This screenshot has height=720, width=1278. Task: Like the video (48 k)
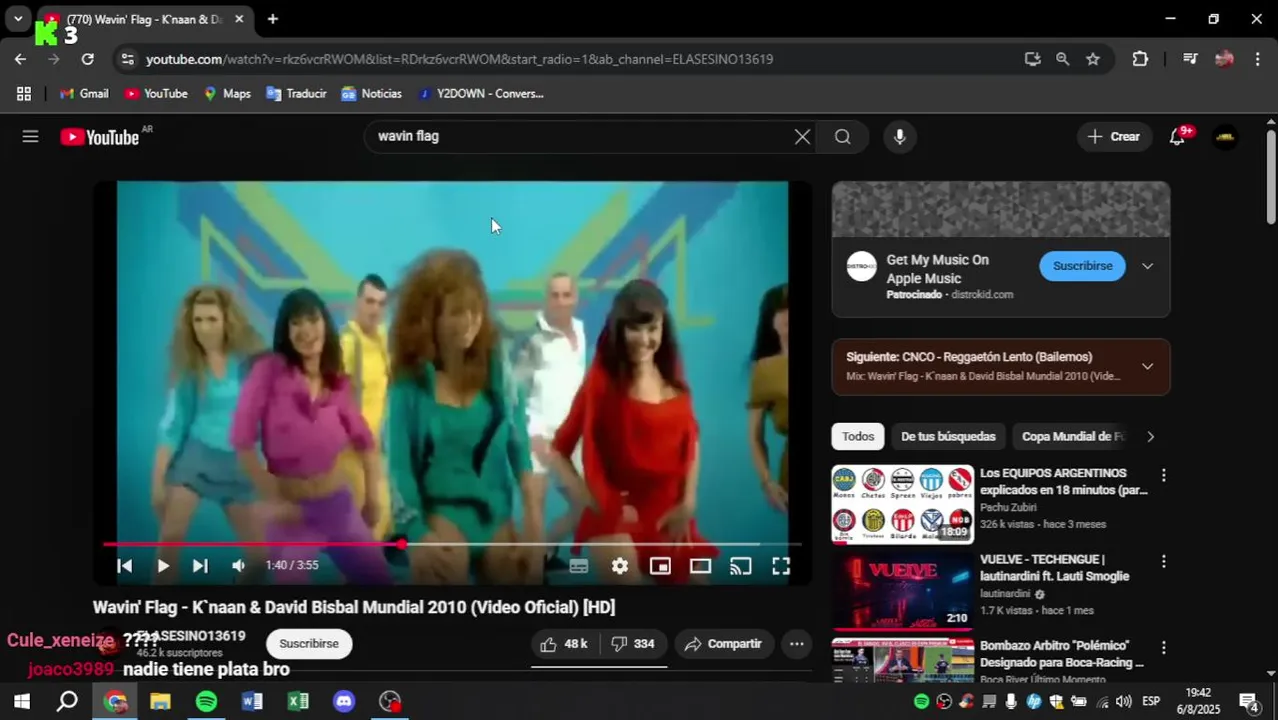[564, 644]
